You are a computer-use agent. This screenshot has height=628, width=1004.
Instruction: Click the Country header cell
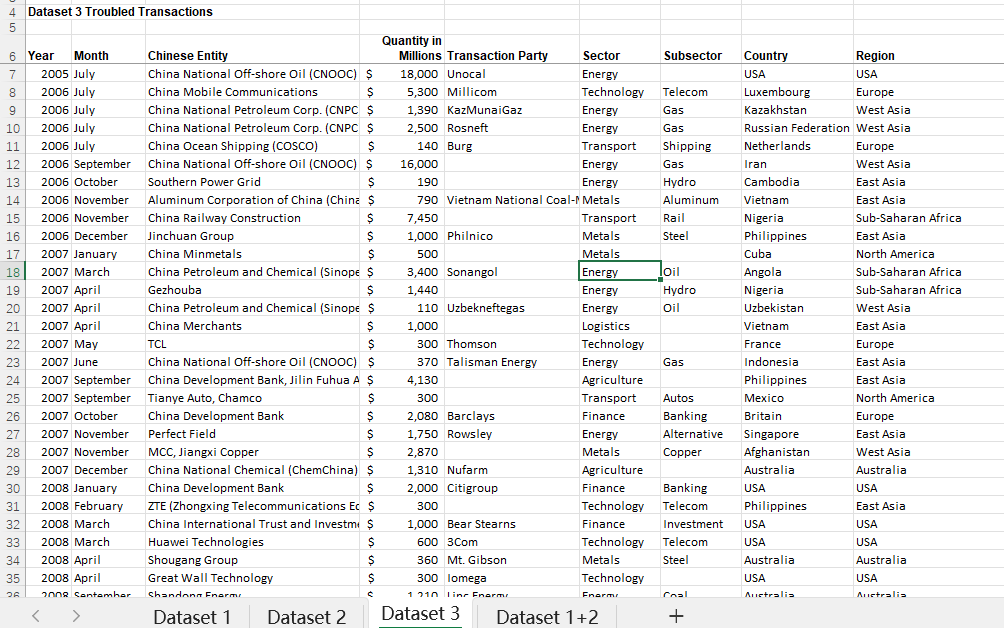pos(797,49)
